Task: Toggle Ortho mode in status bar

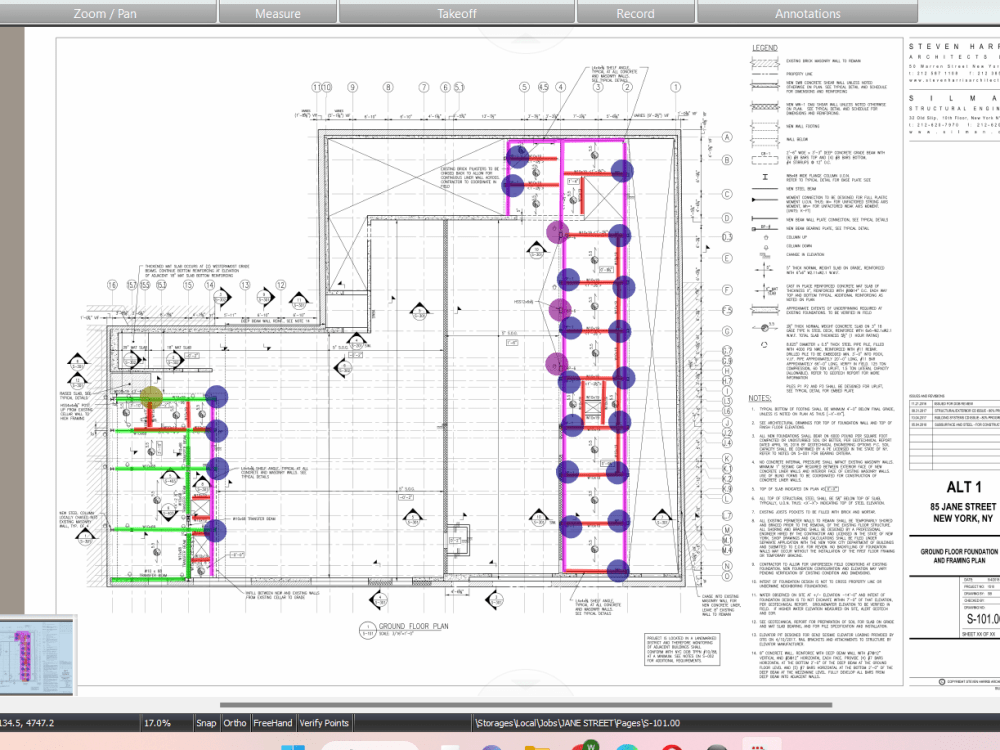Action: click(235, 723)
